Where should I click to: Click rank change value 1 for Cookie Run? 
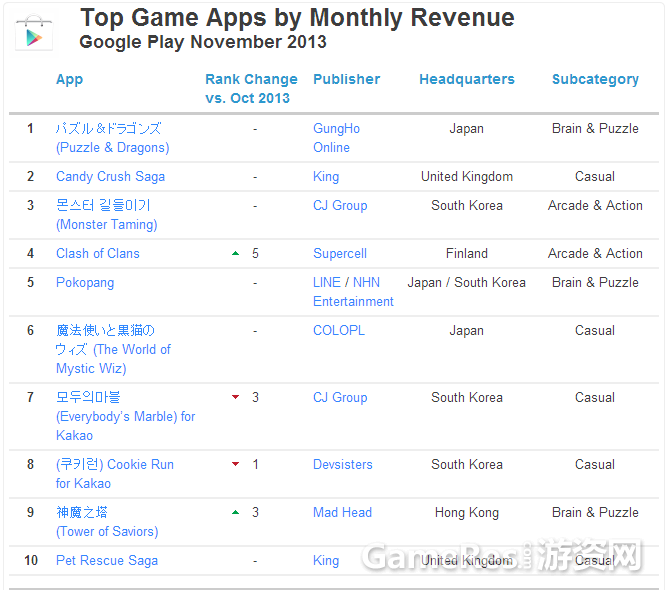(255, 464)
